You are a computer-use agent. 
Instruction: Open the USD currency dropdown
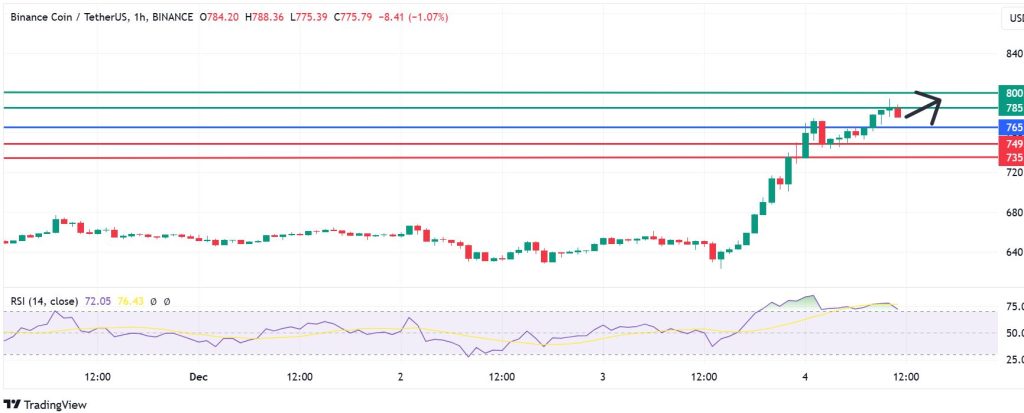1011,19
